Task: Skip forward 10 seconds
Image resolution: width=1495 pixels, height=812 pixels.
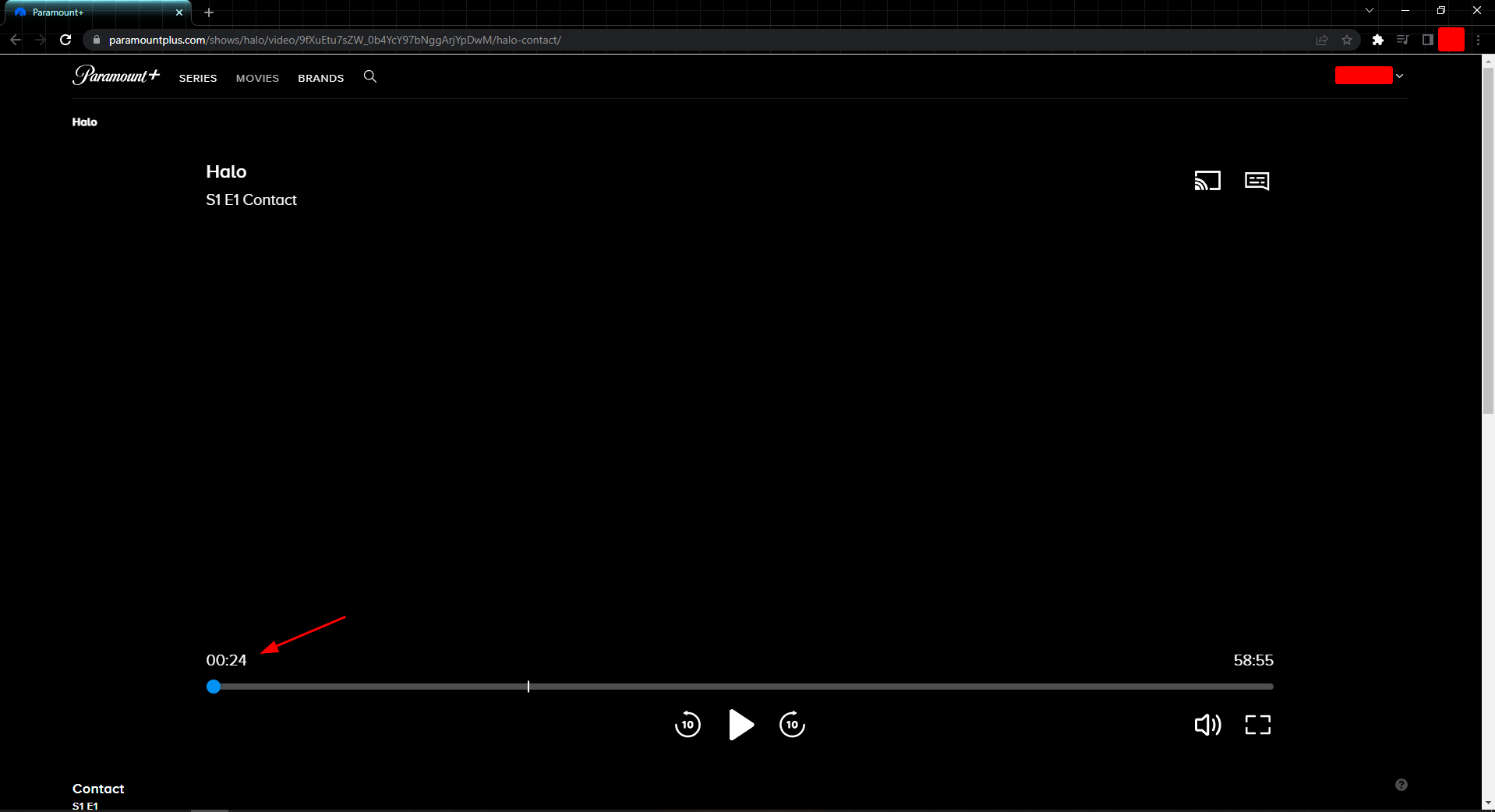Action: tap(792, 725)
